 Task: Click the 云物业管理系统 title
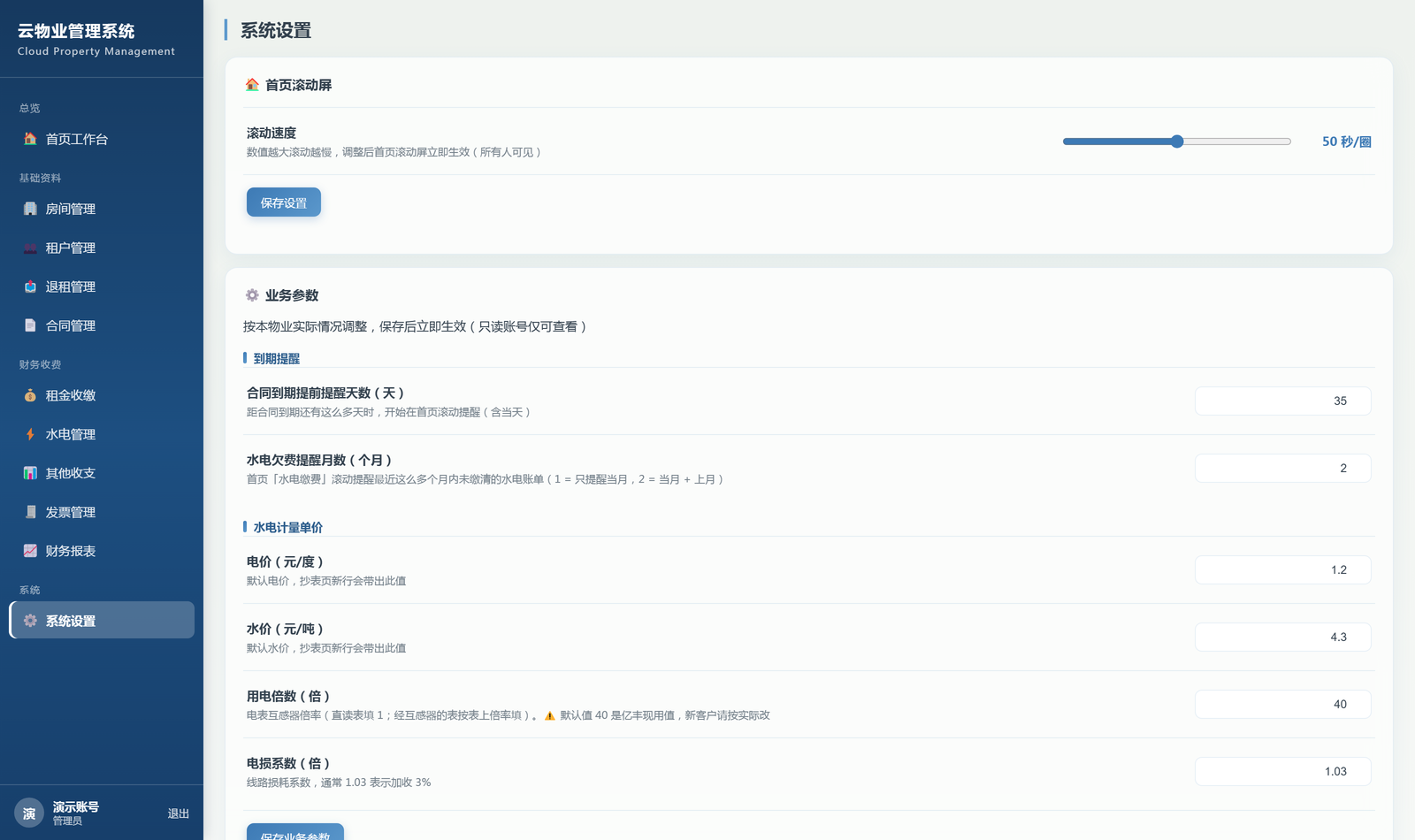[x=76, y=31]
